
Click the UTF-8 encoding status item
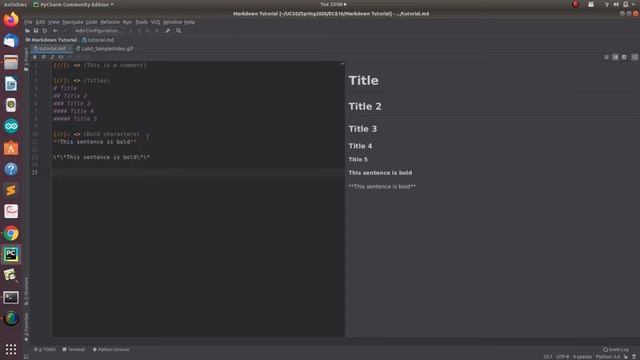tap(562, 356)
